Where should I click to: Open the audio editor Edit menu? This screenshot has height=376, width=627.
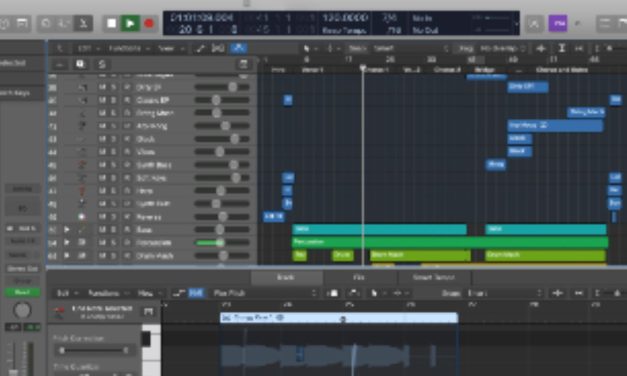tap(67, 293)
